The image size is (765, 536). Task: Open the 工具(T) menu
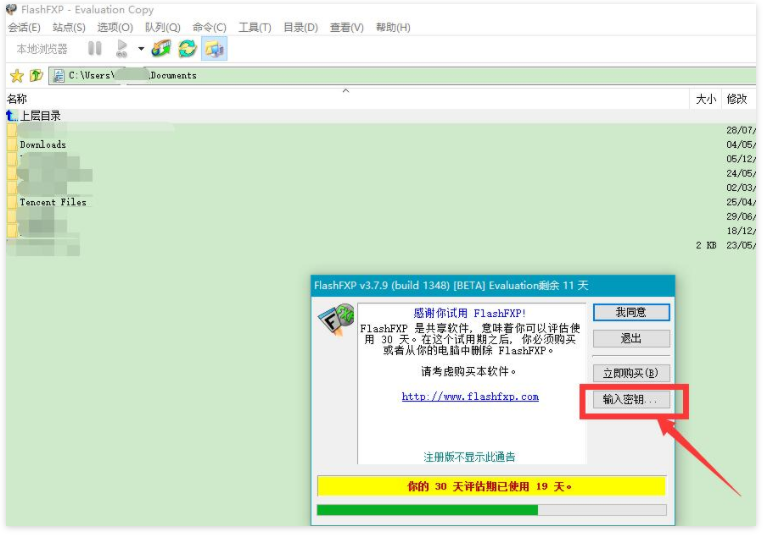pyautogui.click(x=255, y=27)
